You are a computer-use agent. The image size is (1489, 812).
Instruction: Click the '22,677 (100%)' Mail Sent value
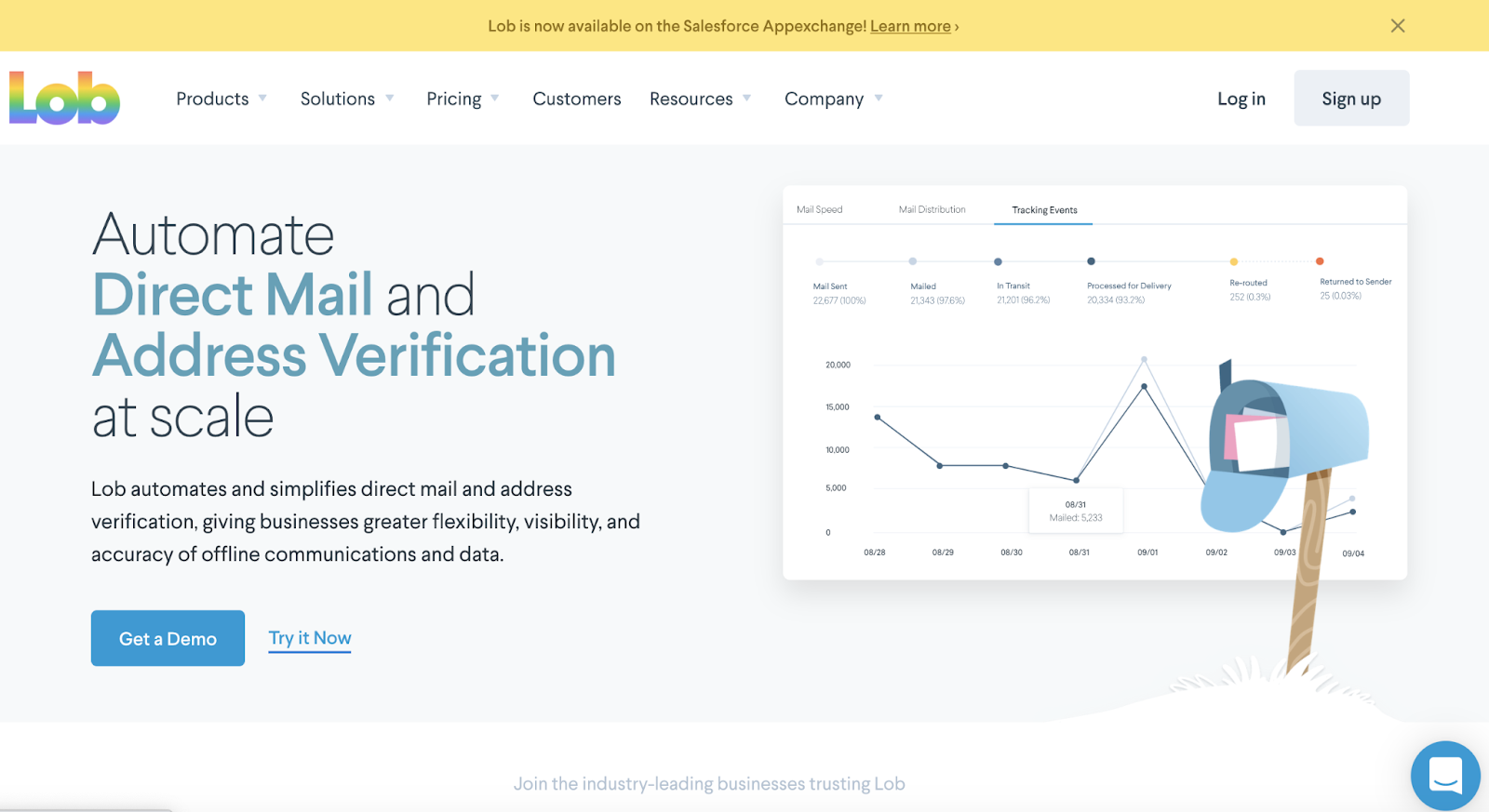[x=839, y=300]
